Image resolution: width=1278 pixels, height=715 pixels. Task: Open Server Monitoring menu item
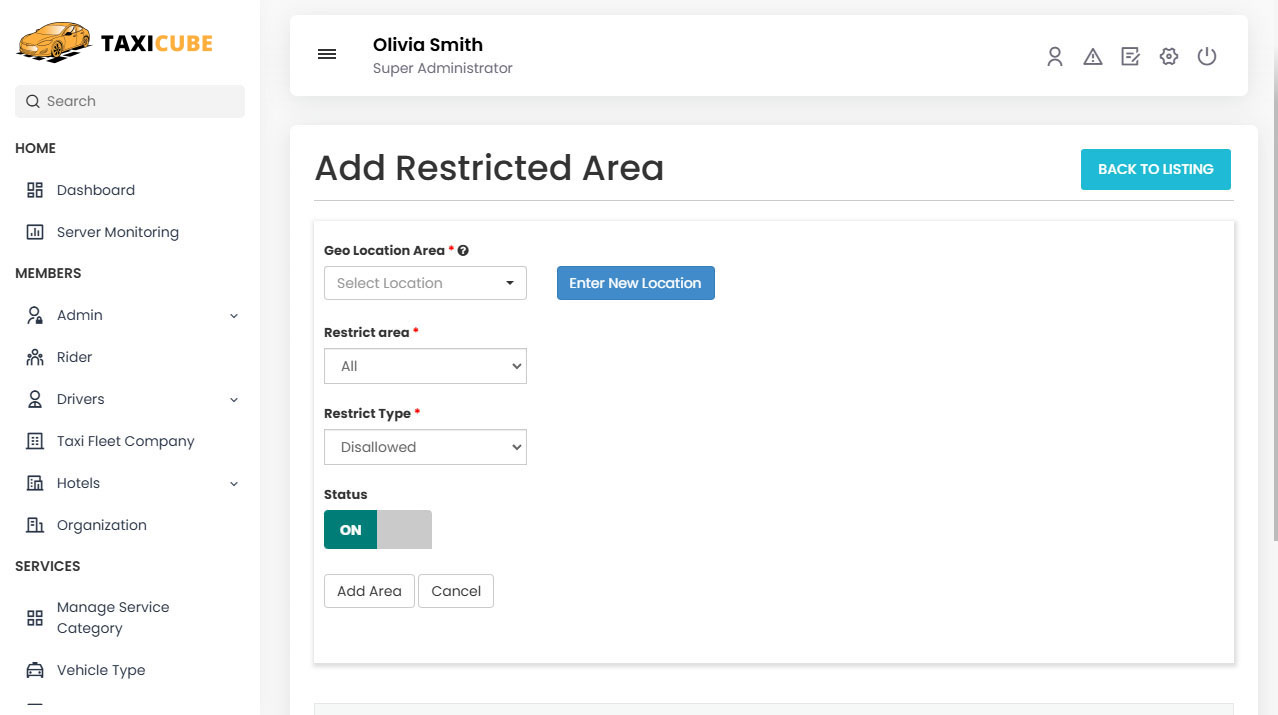[x=117, y=232]
